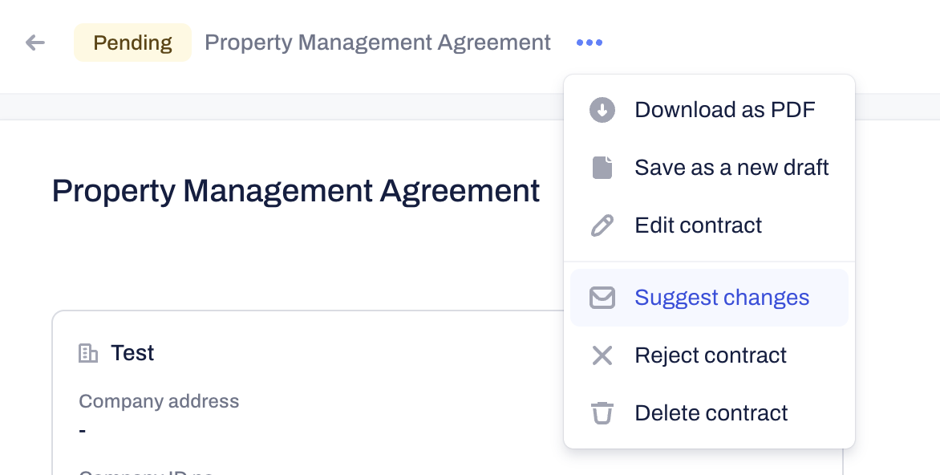This screenshot has height=475, width=940.
Task: Click the Property Management Agreement header title
Action: click(x=378, y=43)
